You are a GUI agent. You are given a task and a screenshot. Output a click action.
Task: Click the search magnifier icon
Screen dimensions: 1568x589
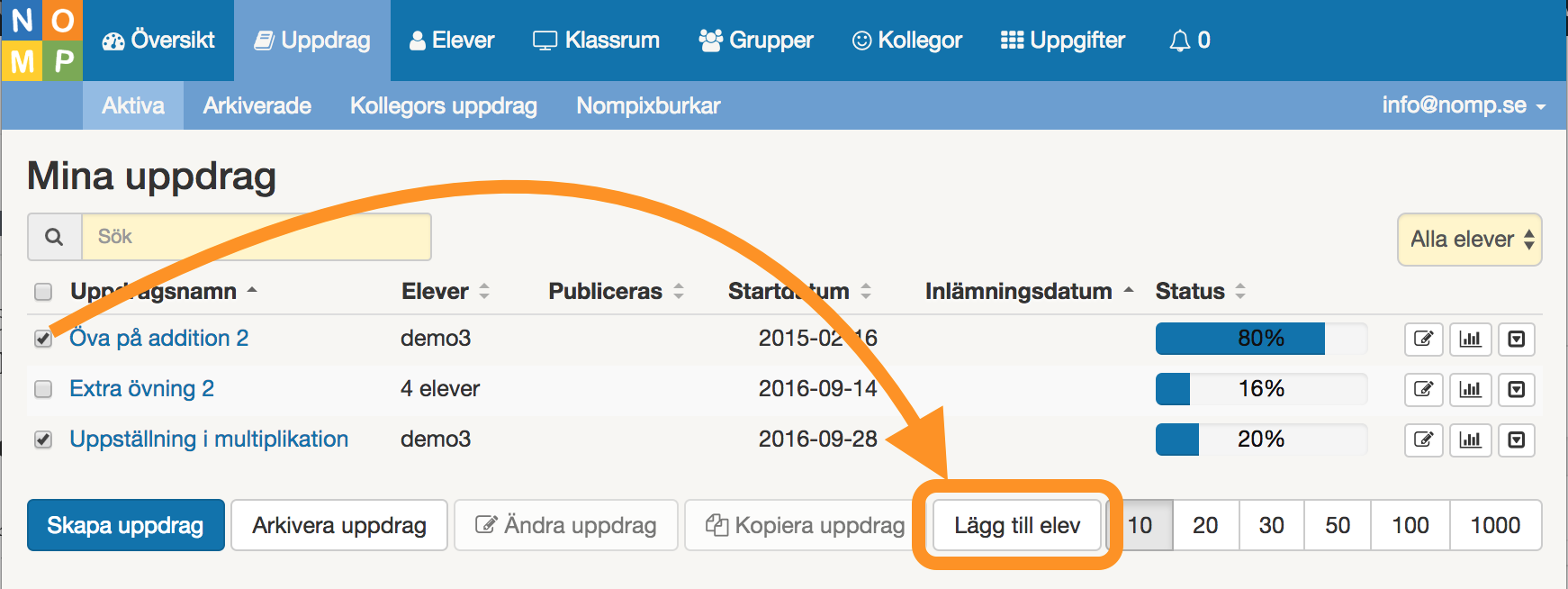tap(55, 237)
